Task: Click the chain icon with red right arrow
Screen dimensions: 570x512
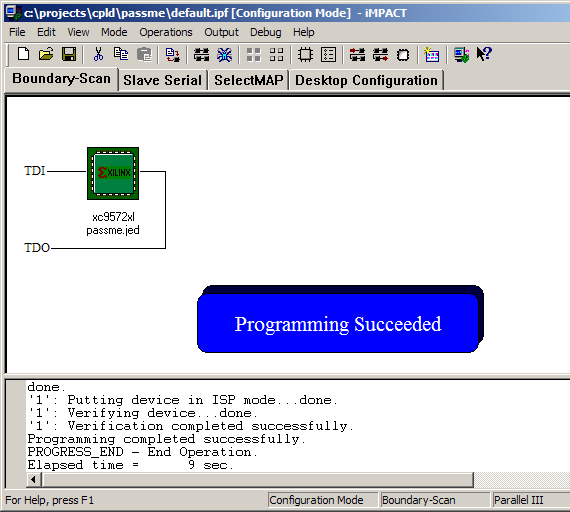Action: point(380,55)
